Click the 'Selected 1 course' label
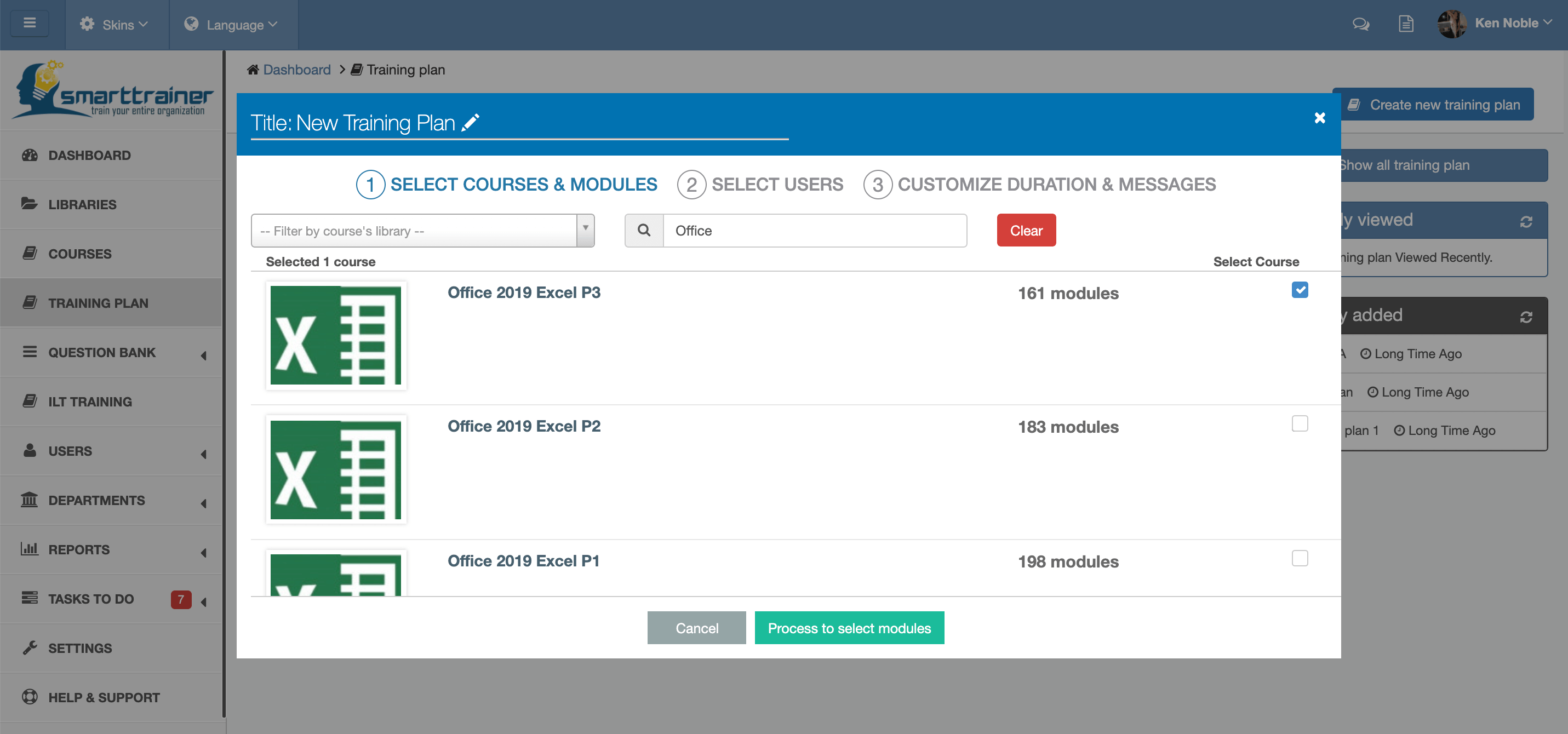The width and height of the screenshot is (1568, 734). 321,262
